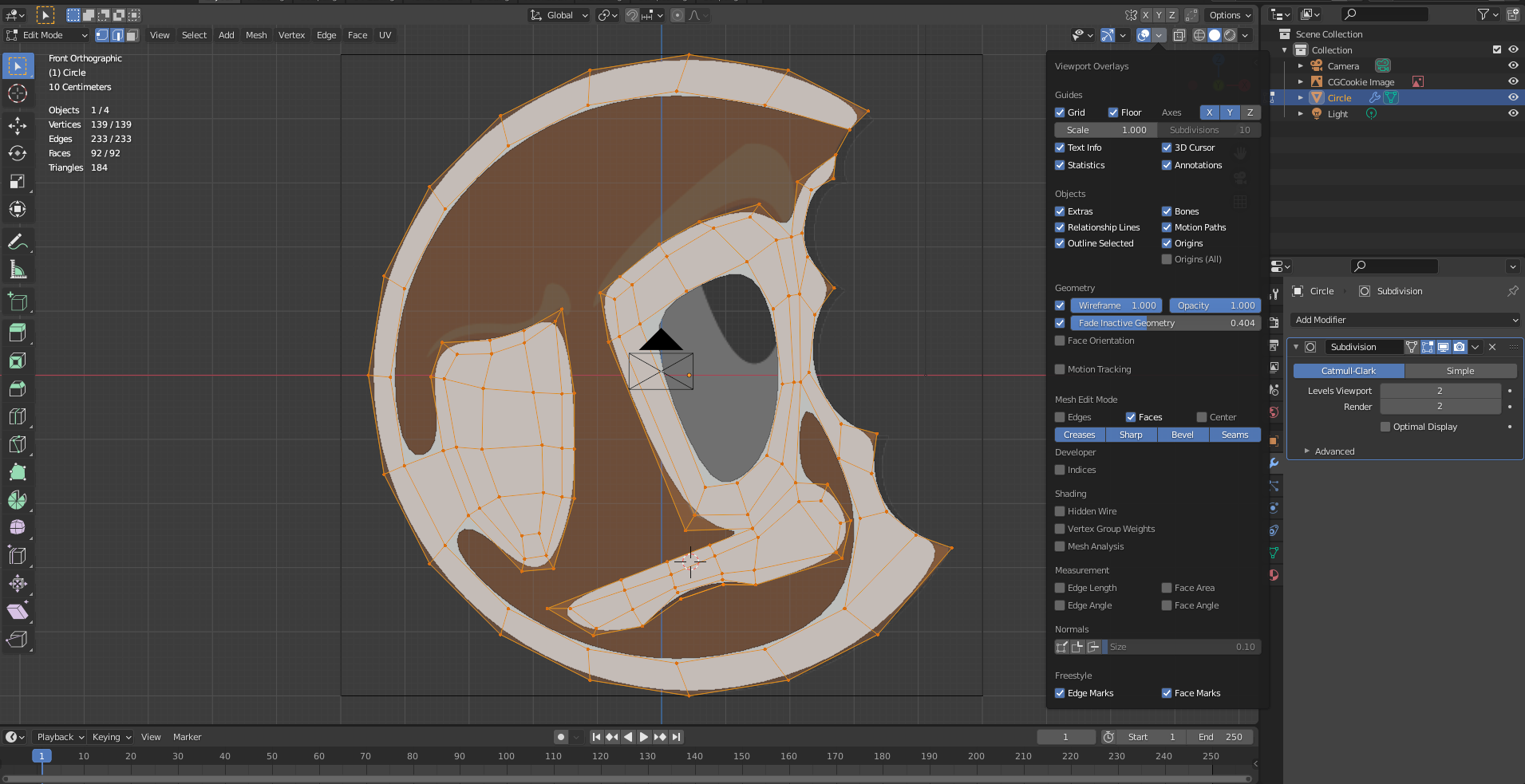Open the Global transform orientation dropdown
Viewport: 1525px width, 784px height.
[x=559, y=15]
